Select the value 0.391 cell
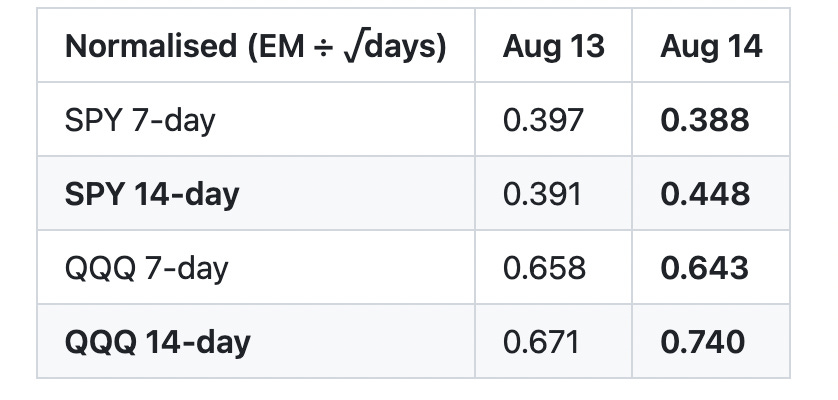The image size is (838, 400). pos(553,194)
